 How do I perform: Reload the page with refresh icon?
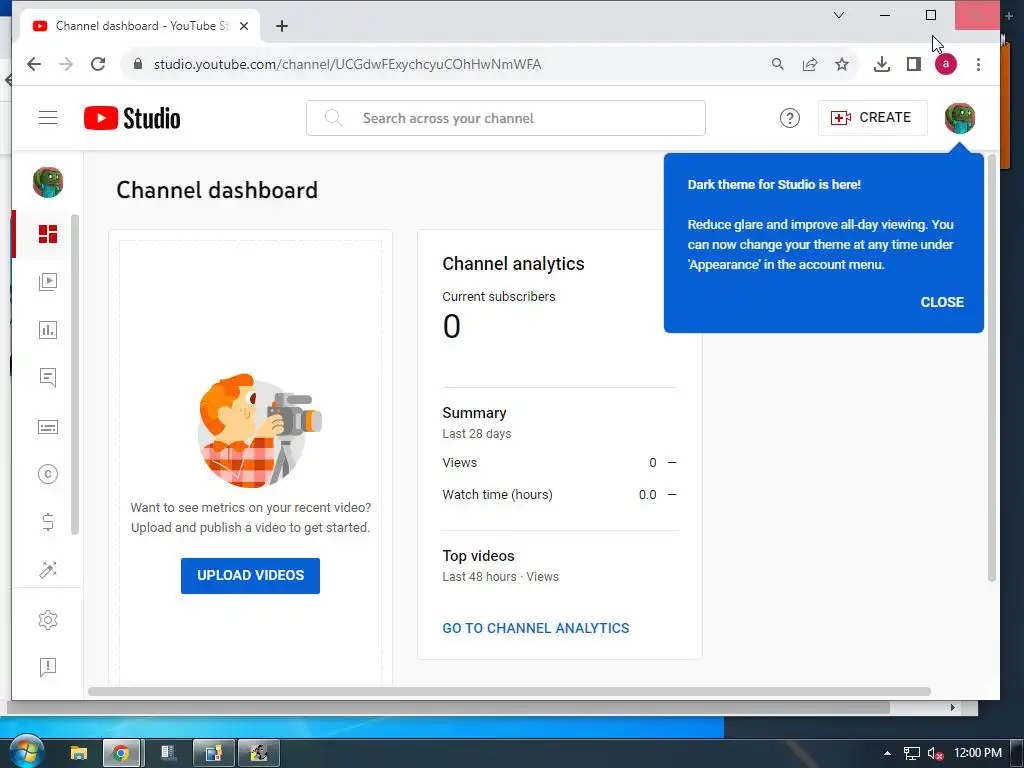[x=98, y=64]
